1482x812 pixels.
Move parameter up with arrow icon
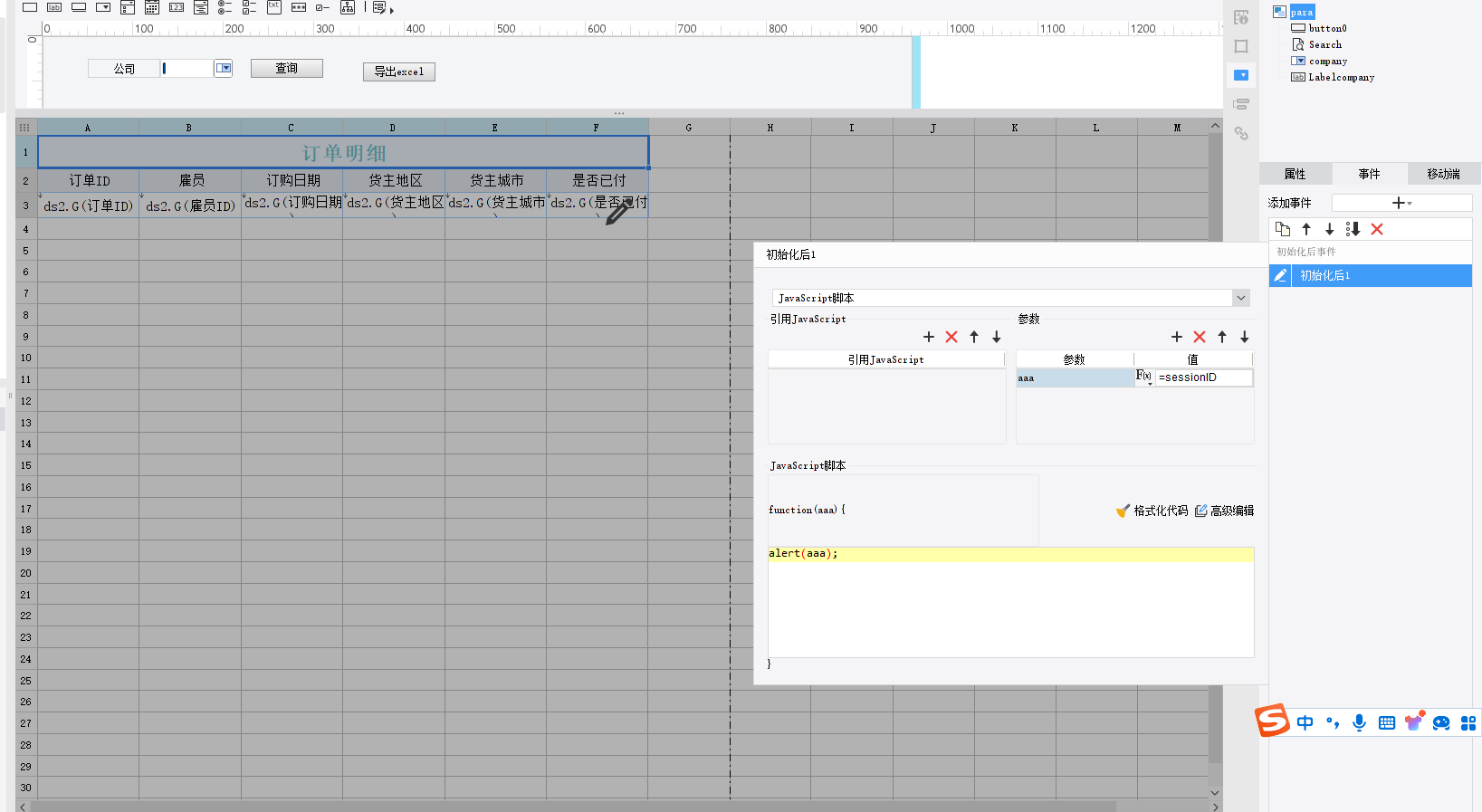1222,337
